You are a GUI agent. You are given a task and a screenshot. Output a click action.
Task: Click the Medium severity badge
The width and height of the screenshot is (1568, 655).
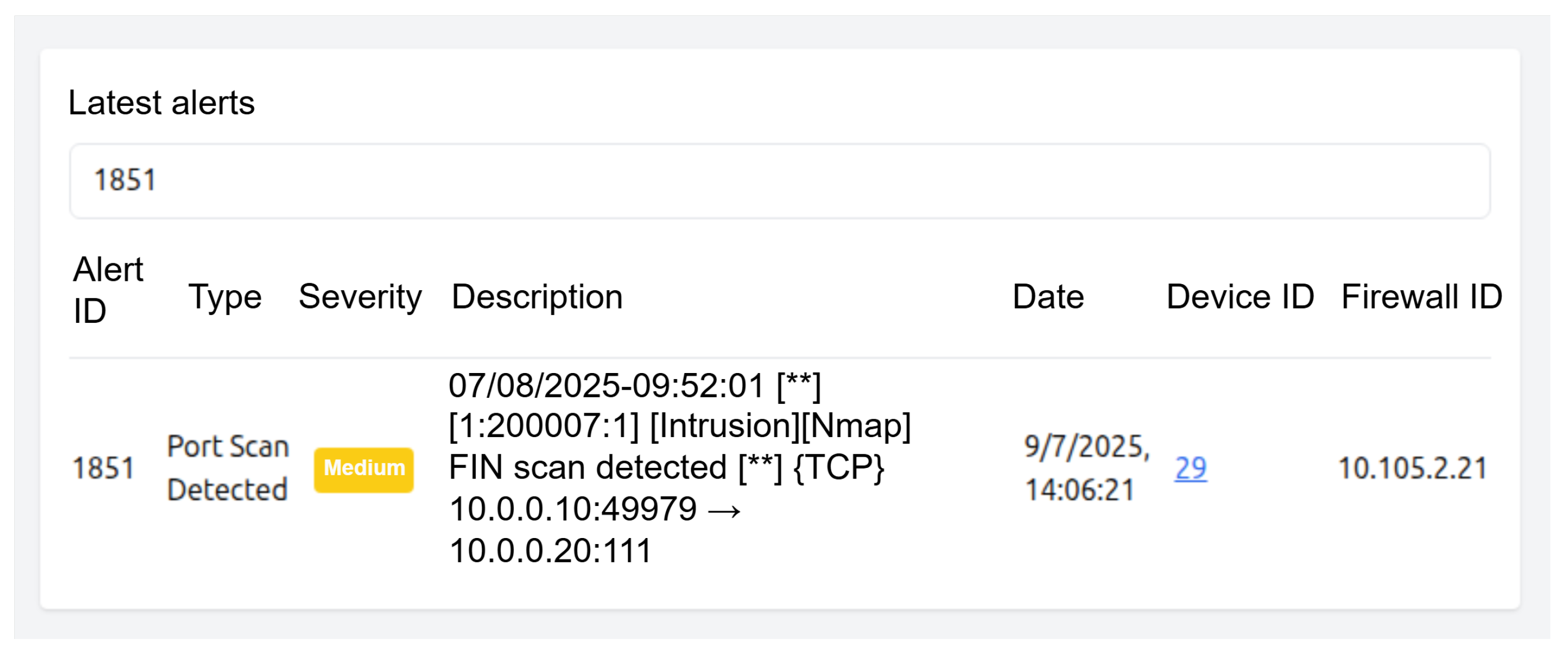click(363, 468)
